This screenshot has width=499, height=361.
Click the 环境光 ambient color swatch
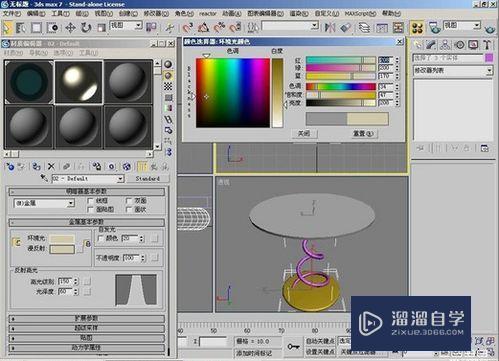(x=62, y=239)
